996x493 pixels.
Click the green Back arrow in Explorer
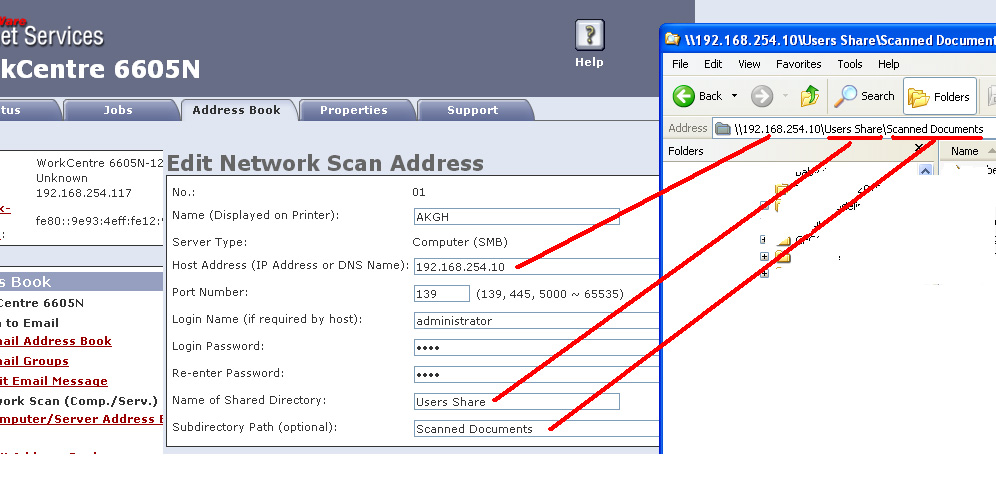click(683, 97)
